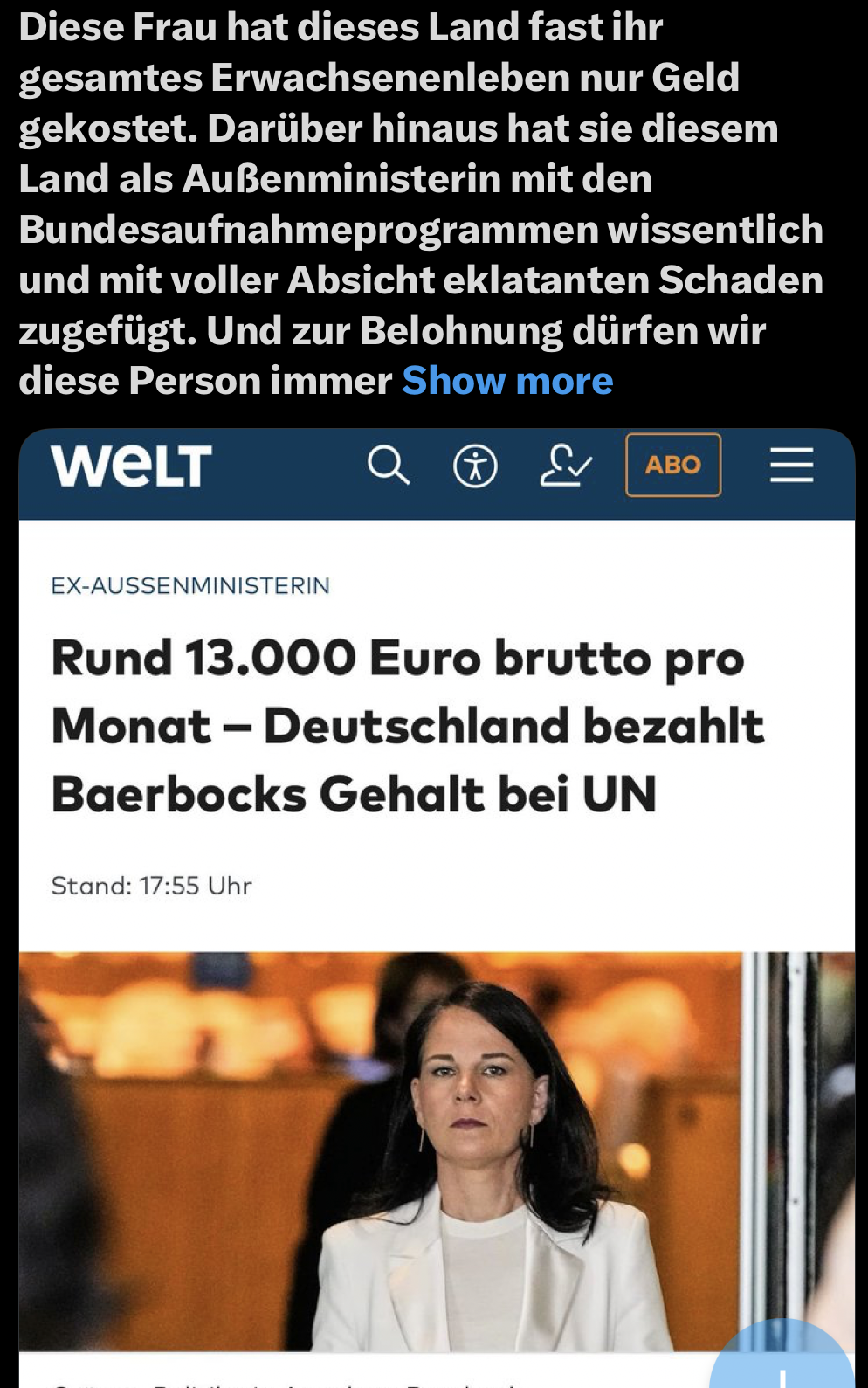Screen dimensions: 868x1388
Task: Tap the embedded WELT article card
Action: point(437,907)
